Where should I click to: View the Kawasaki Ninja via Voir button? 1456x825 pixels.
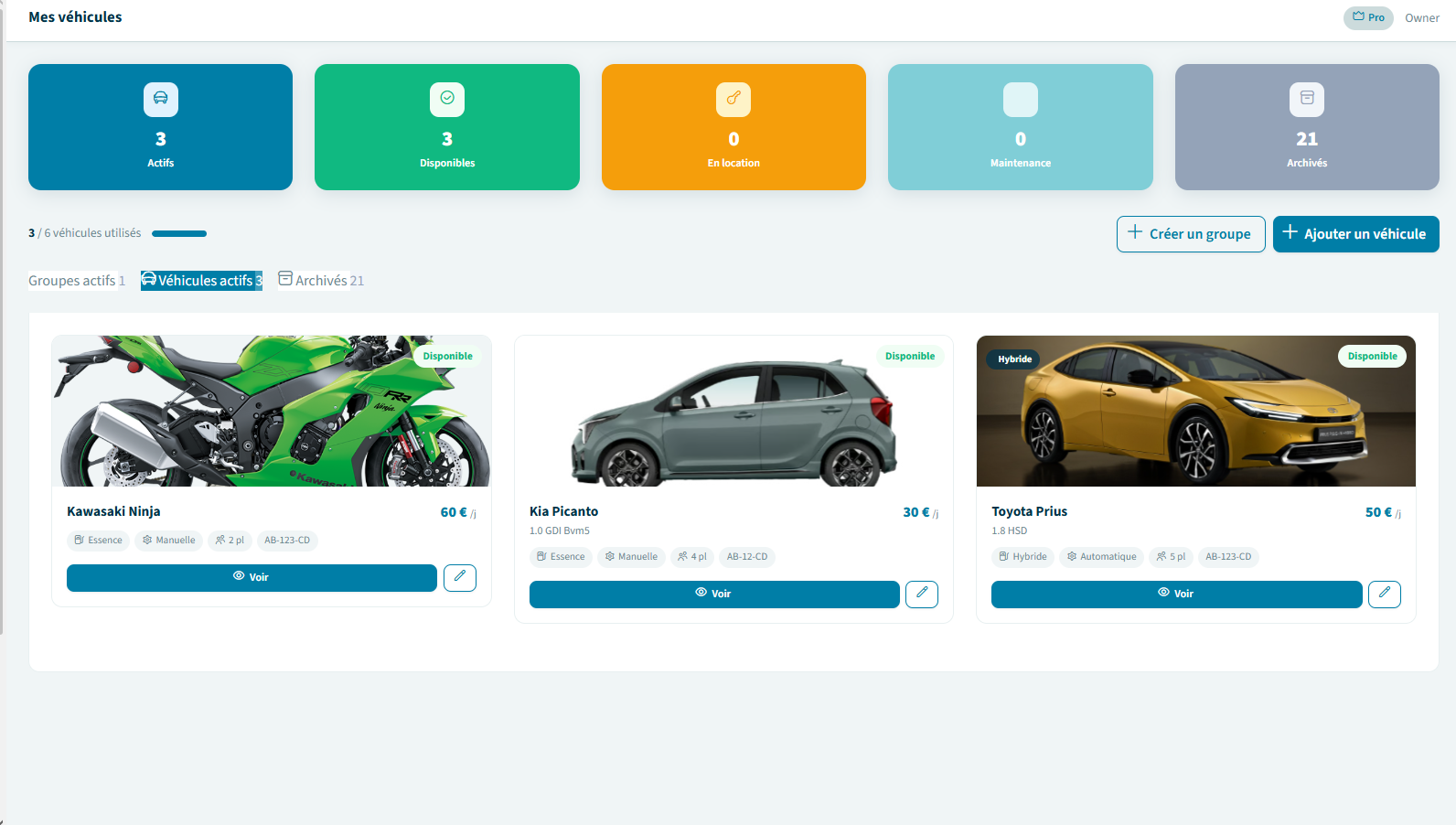pyautogui.click(x=252, y=578)
